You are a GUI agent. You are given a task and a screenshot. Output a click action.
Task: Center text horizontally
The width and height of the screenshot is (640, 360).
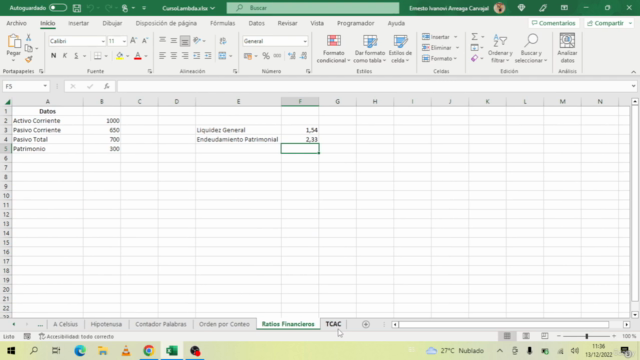tap(173, 56)
